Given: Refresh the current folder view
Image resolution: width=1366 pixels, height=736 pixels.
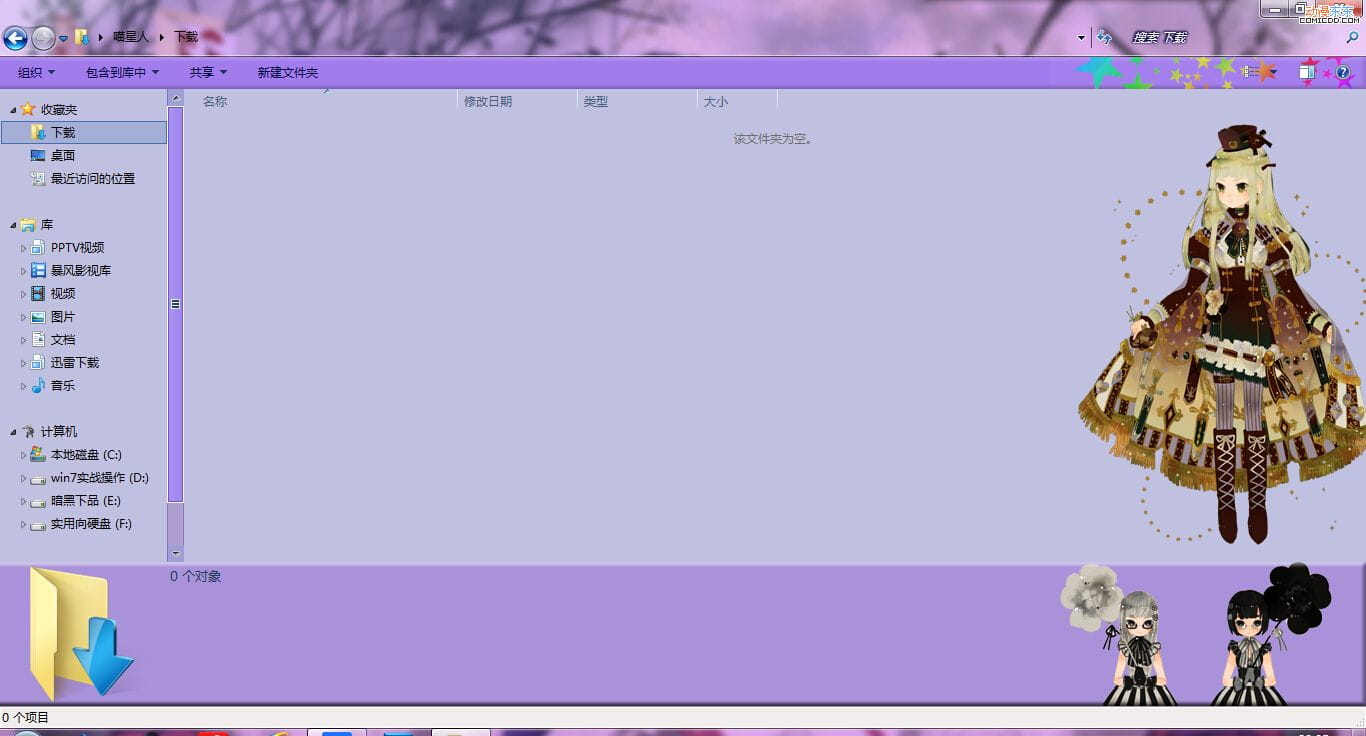Looking at the screenshot, I should tap(1104, 37).
